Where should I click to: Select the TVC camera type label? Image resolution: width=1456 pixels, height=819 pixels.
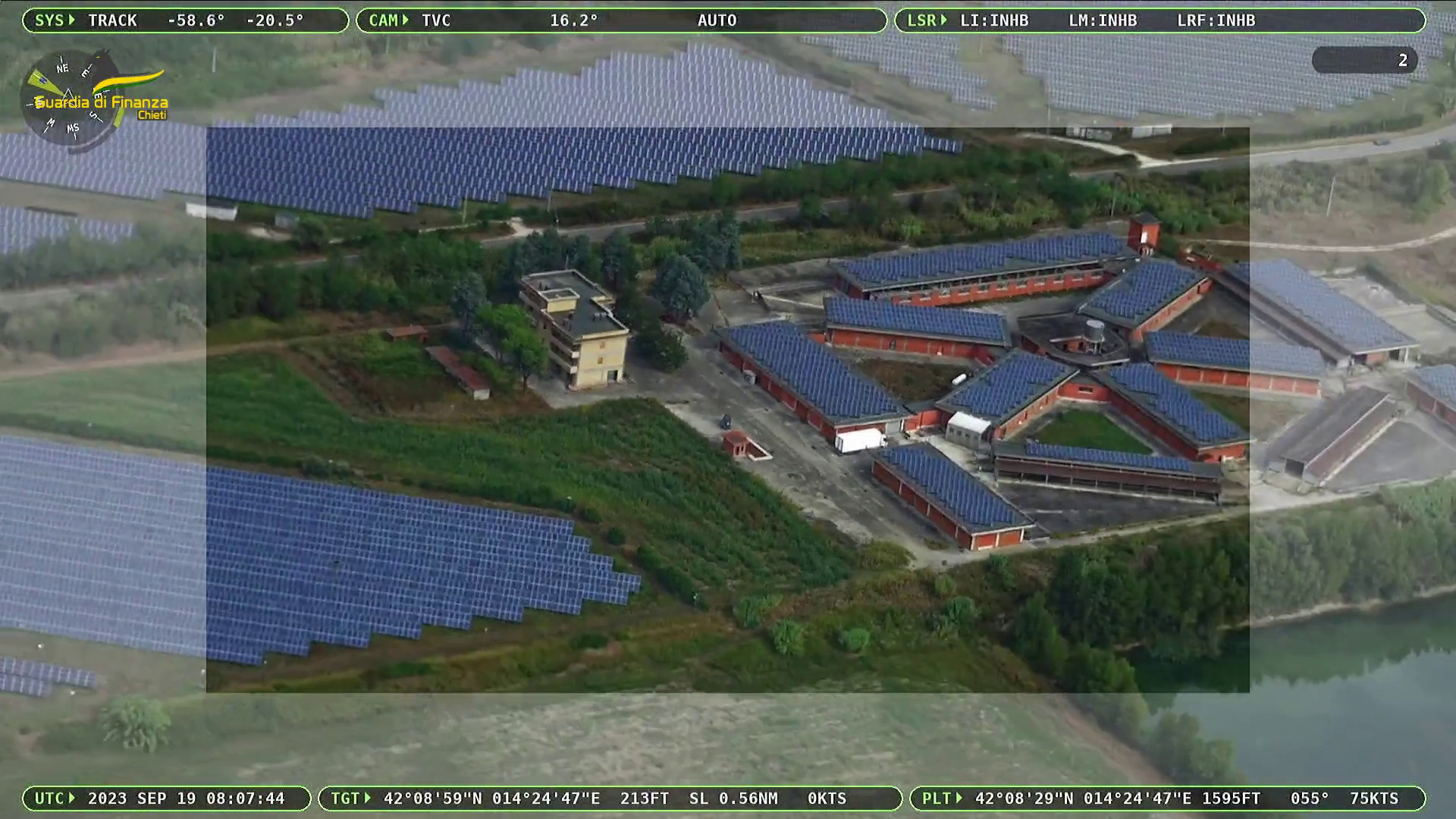pyautogui.click(x=436, y=20)
